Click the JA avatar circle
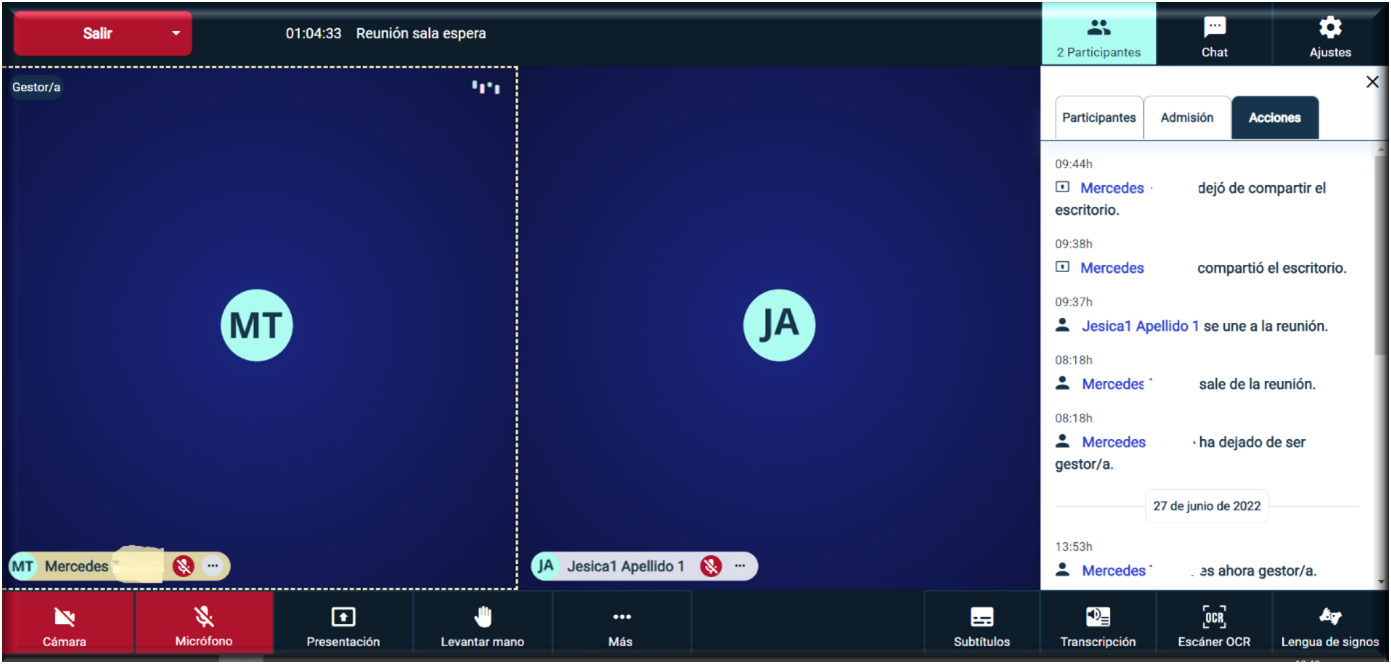This screenshot has width=1391, height=664. pyautogui.click(x=779, y=325)
